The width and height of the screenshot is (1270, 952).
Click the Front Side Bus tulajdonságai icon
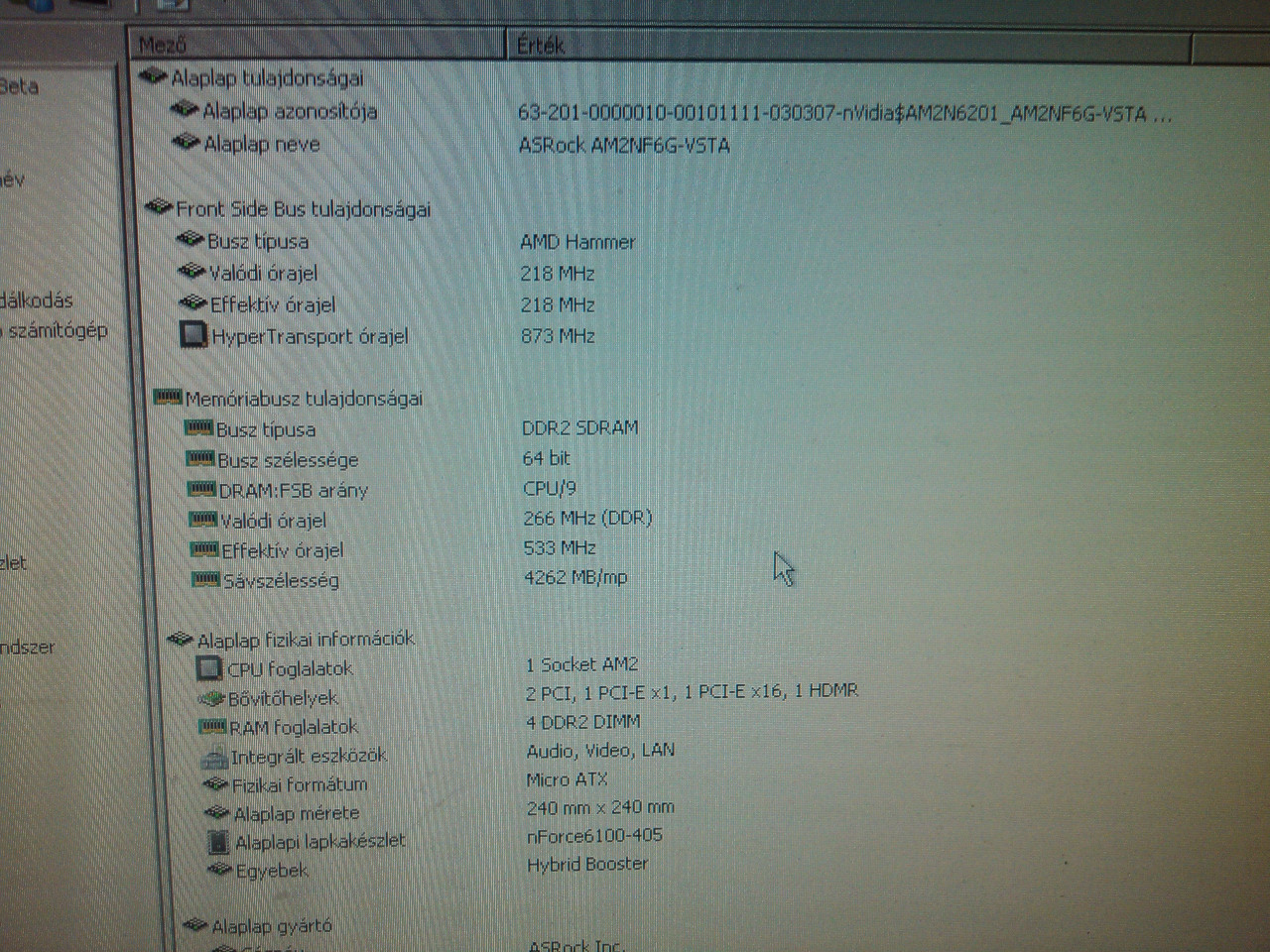click(x=158, y=207)
